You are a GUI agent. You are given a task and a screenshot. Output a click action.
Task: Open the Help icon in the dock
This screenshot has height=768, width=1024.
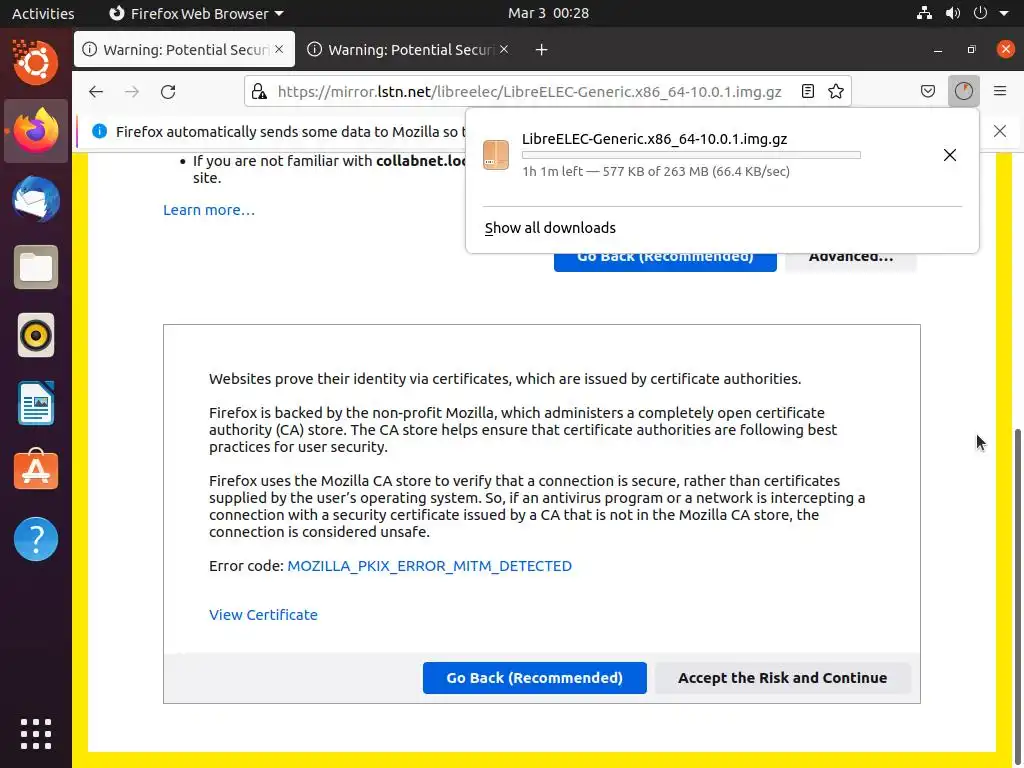tap(36, 539)
